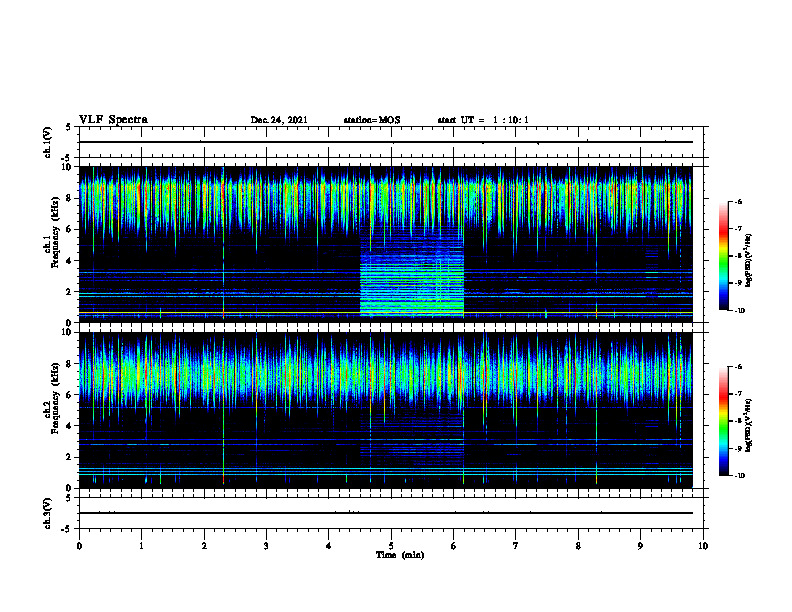
Task: Click the ch.2 spectrogram color bar
Action: coord(723,421)
